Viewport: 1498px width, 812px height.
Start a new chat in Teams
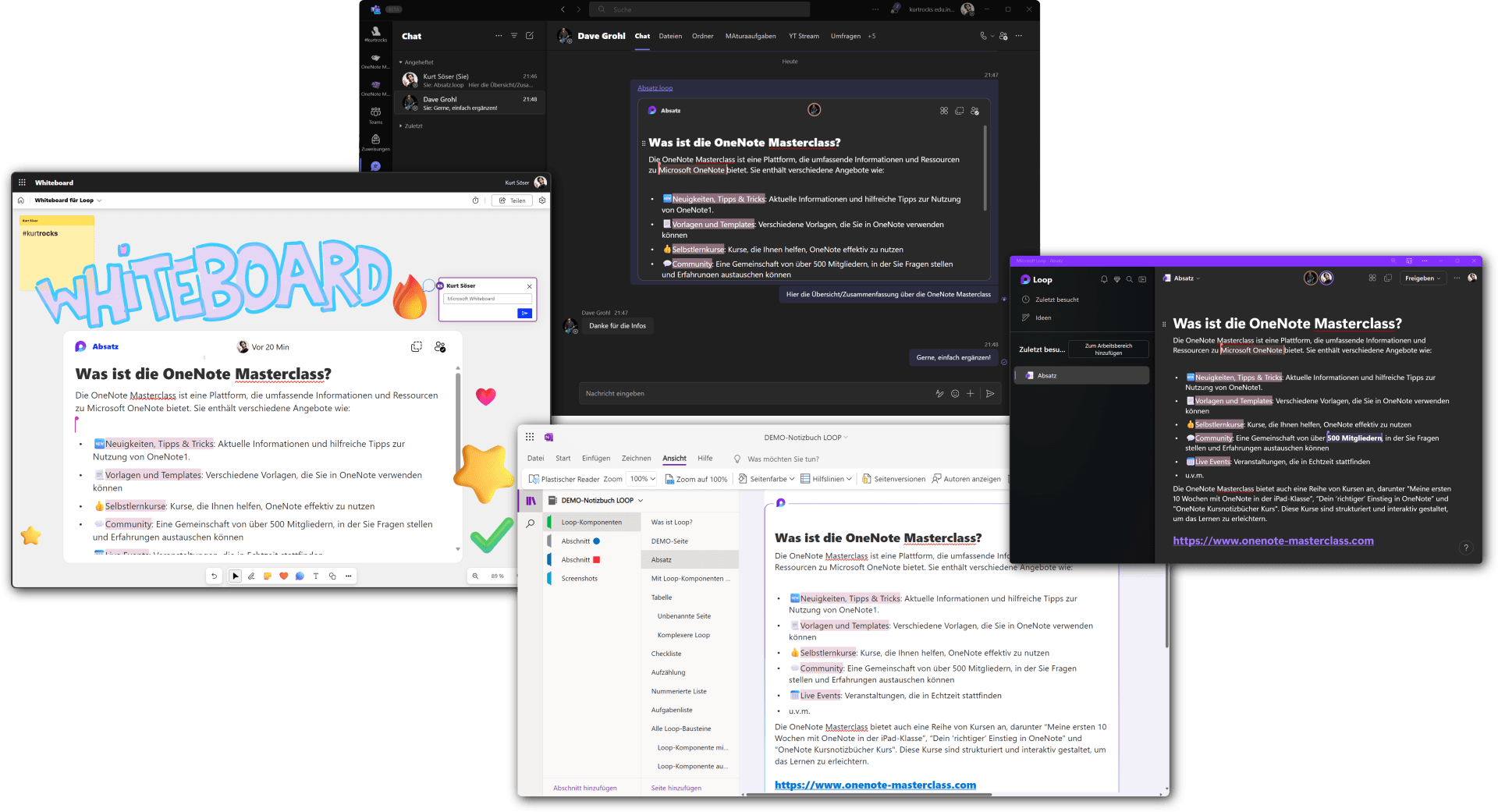tap(530, 36)
